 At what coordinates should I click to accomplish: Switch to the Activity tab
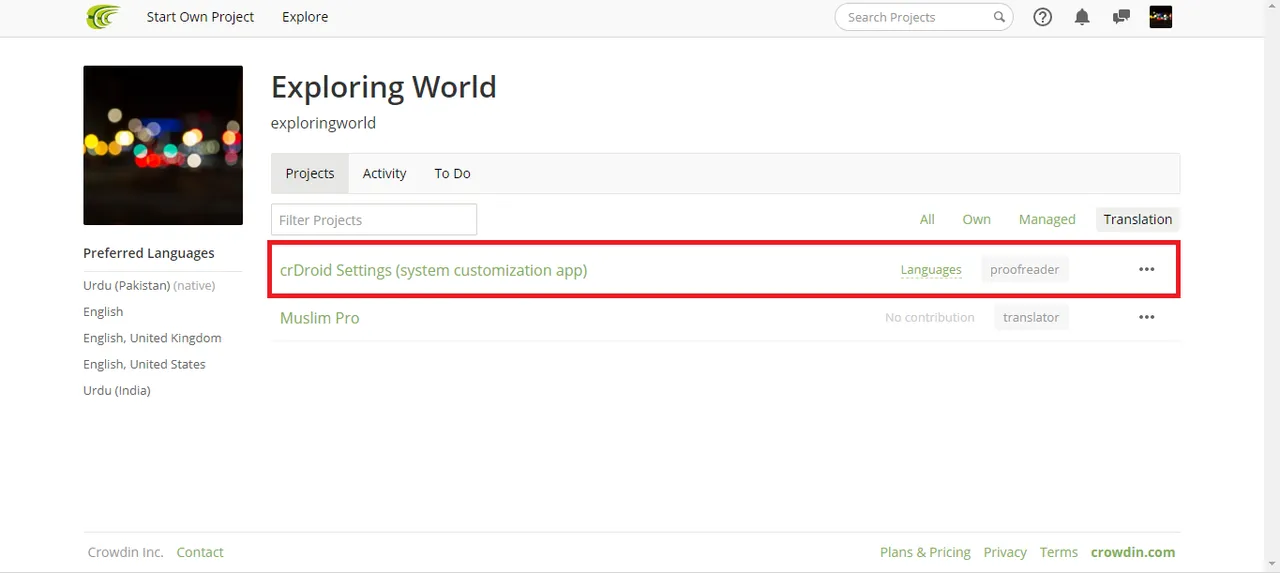(x=384, y=173)
